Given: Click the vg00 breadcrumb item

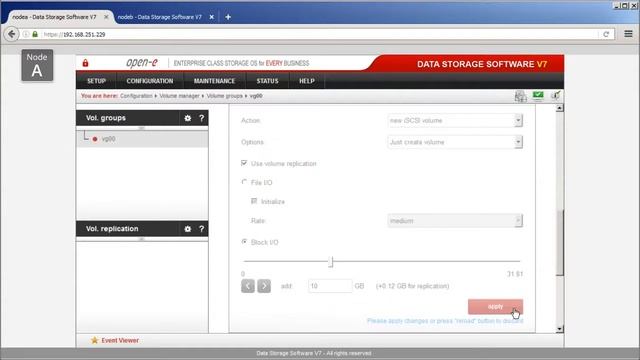Looking at the screenshot, I should tap(256, 96).
